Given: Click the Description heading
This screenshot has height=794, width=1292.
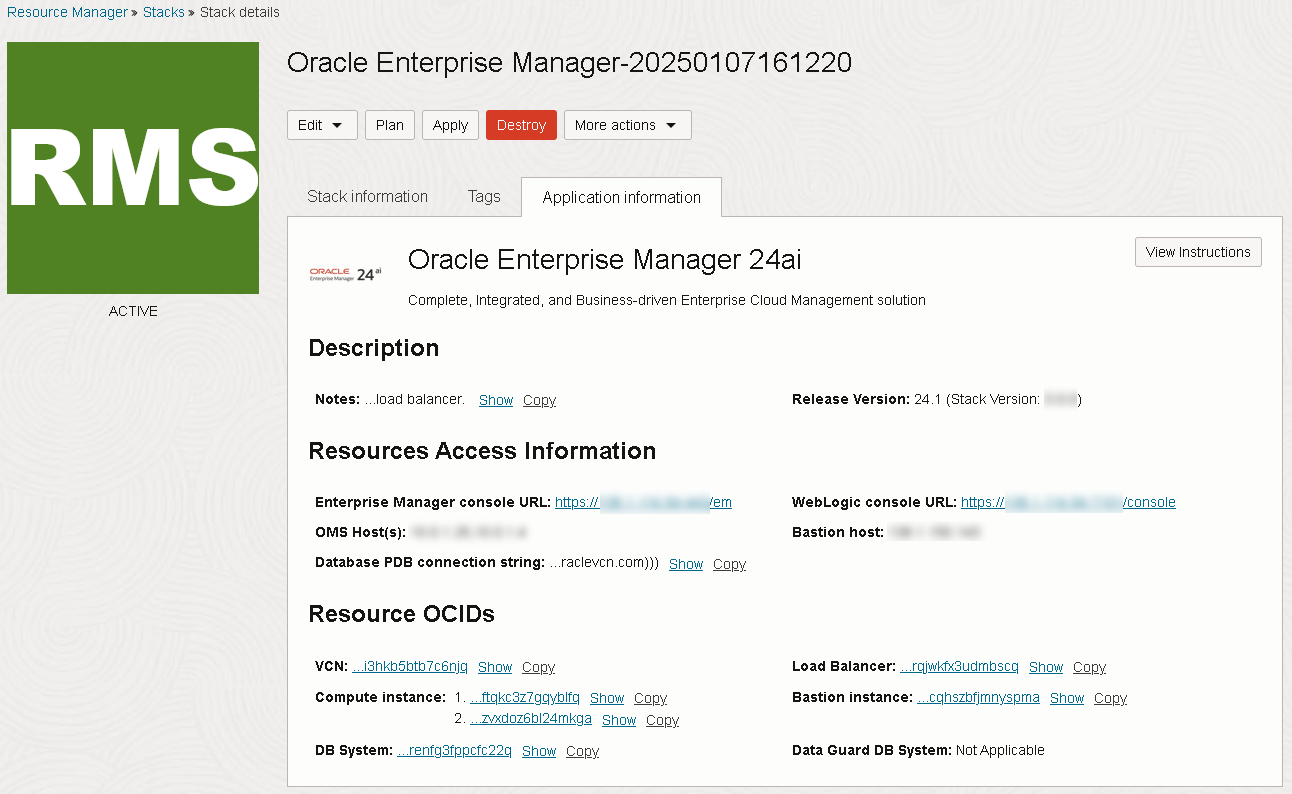Looking at the screenshot, I should pyautogui.click(x=374, y=348).
